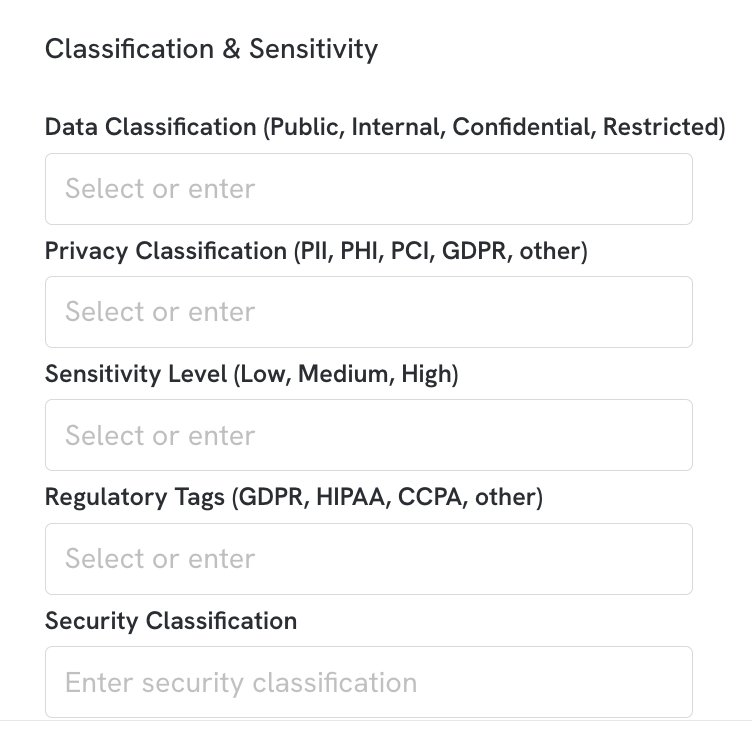Viewport: 752px width, 754px height.
Task: Click the word Restricted in the label
Action: [x=661, y=127]
